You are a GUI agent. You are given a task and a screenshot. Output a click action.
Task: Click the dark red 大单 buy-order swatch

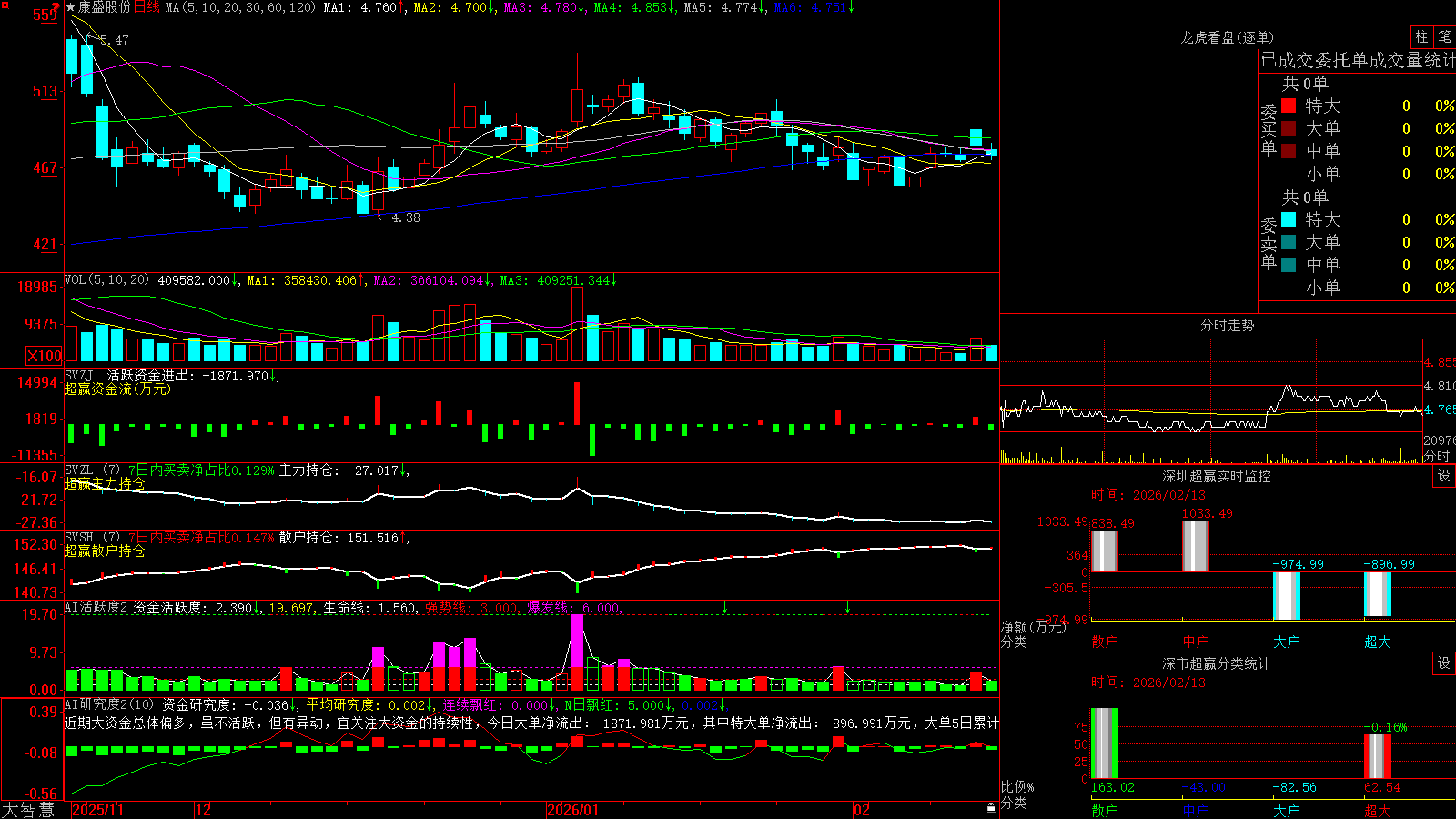[x=1289, y=128]
